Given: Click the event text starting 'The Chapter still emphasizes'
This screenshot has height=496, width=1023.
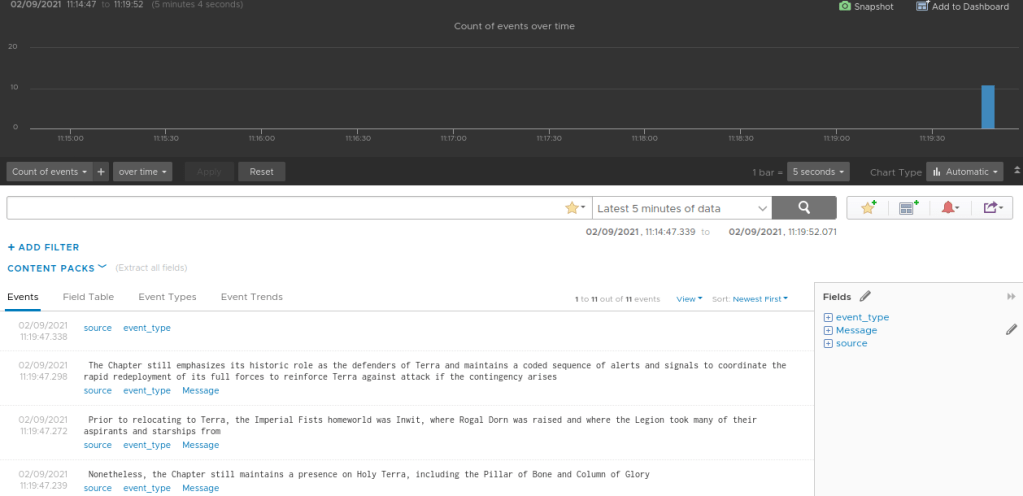Looking at the screenshot, I should (435, 371).
